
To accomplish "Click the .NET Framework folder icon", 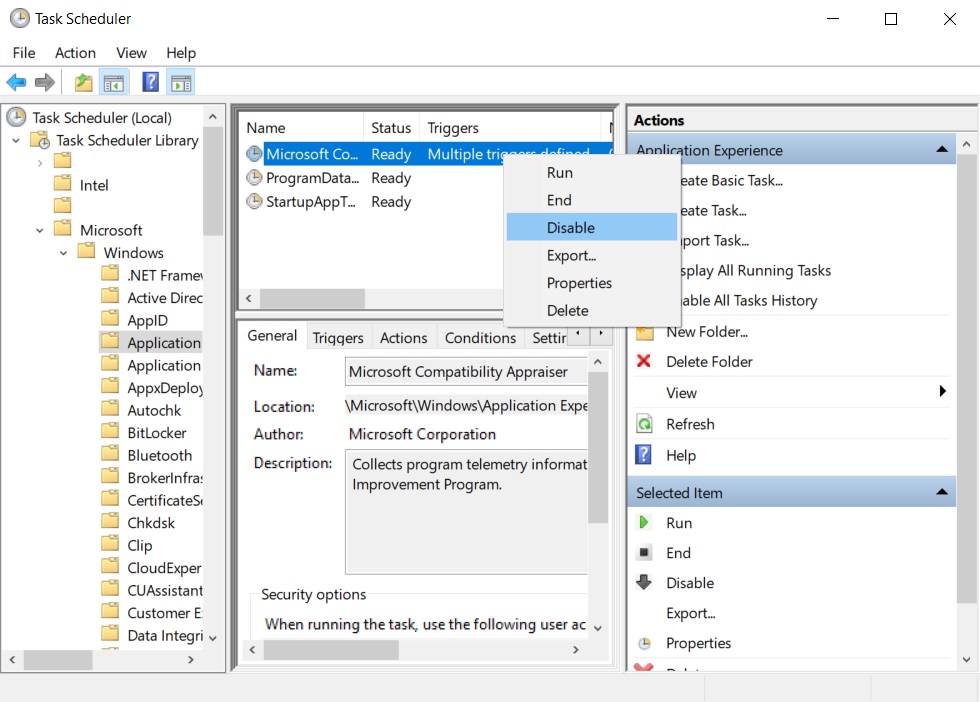I will point(110,273).
